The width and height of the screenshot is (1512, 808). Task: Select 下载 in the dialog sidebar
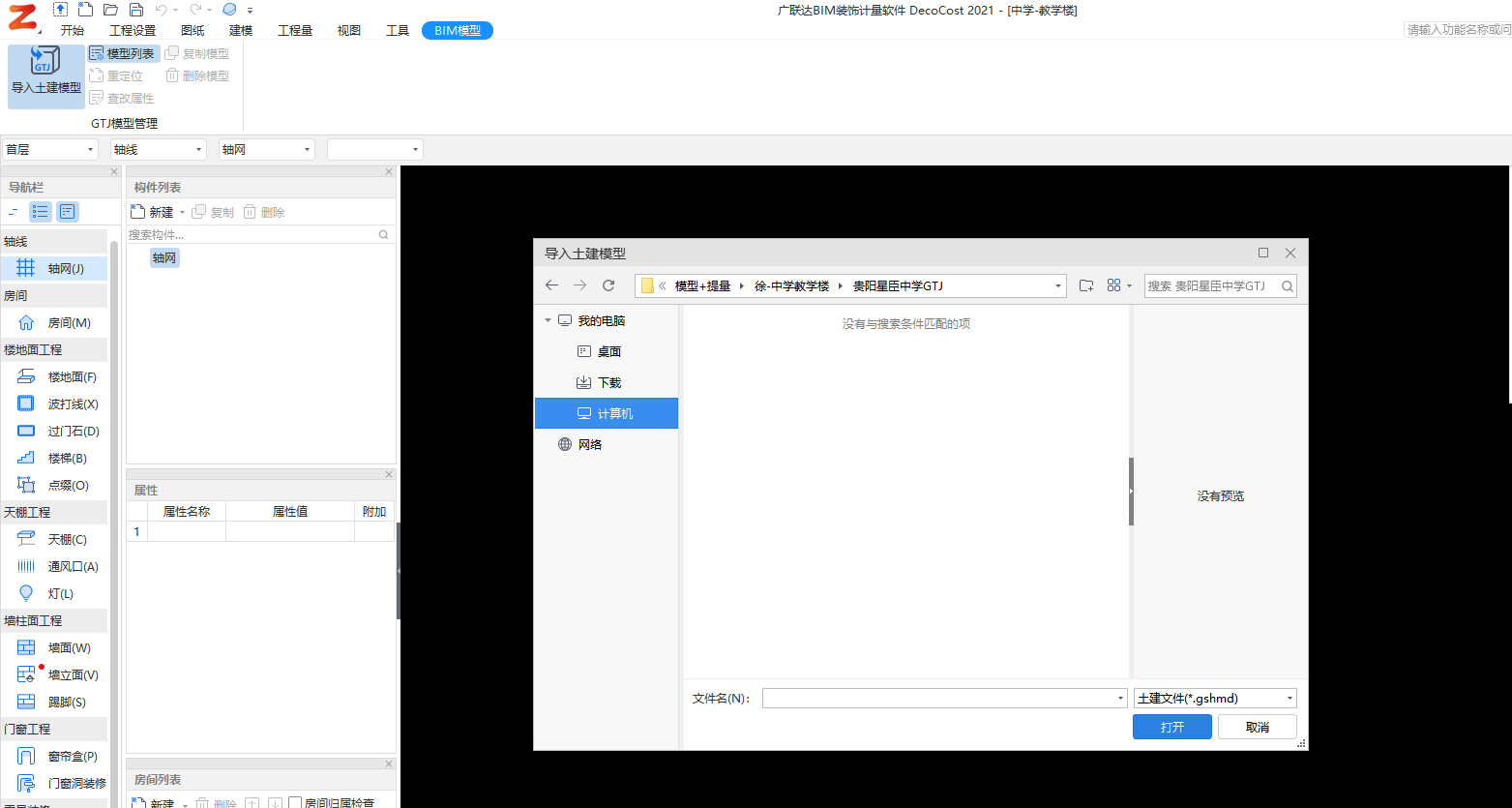pos(607,382)
